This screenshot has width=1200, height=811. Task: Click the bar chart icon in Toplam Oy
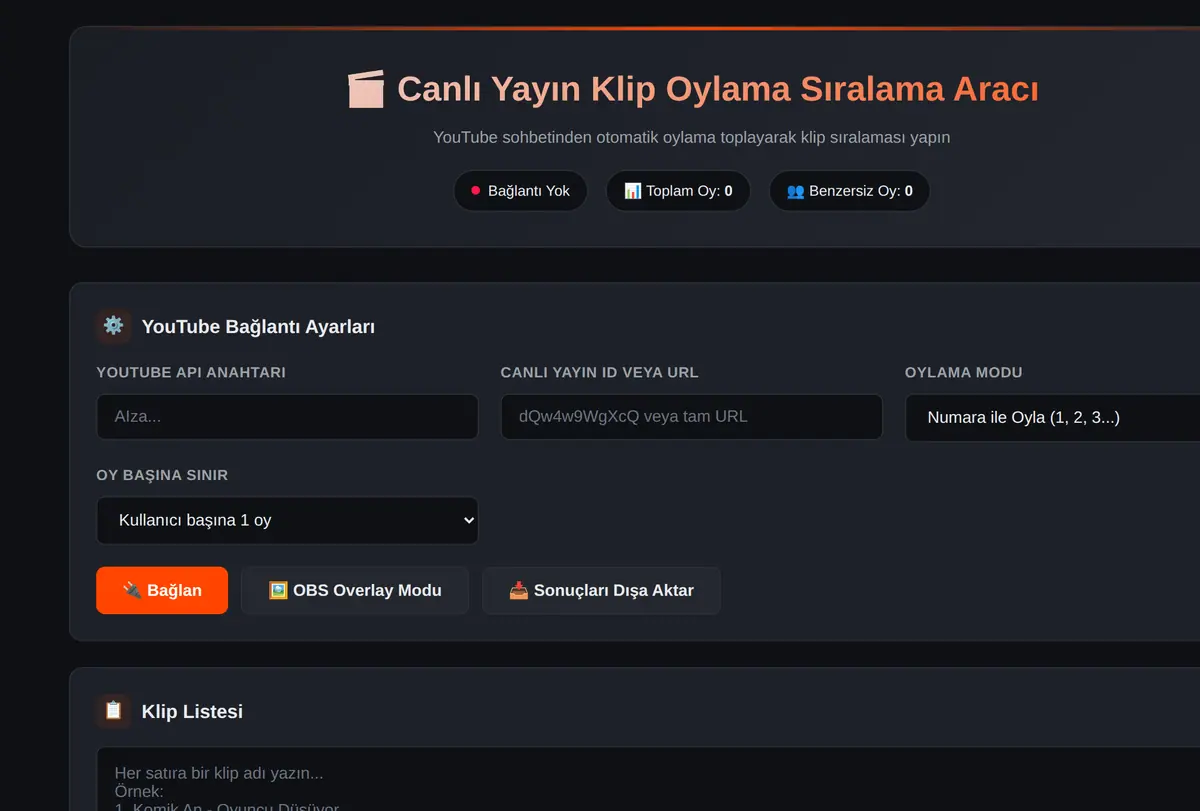tap(633, 191)
